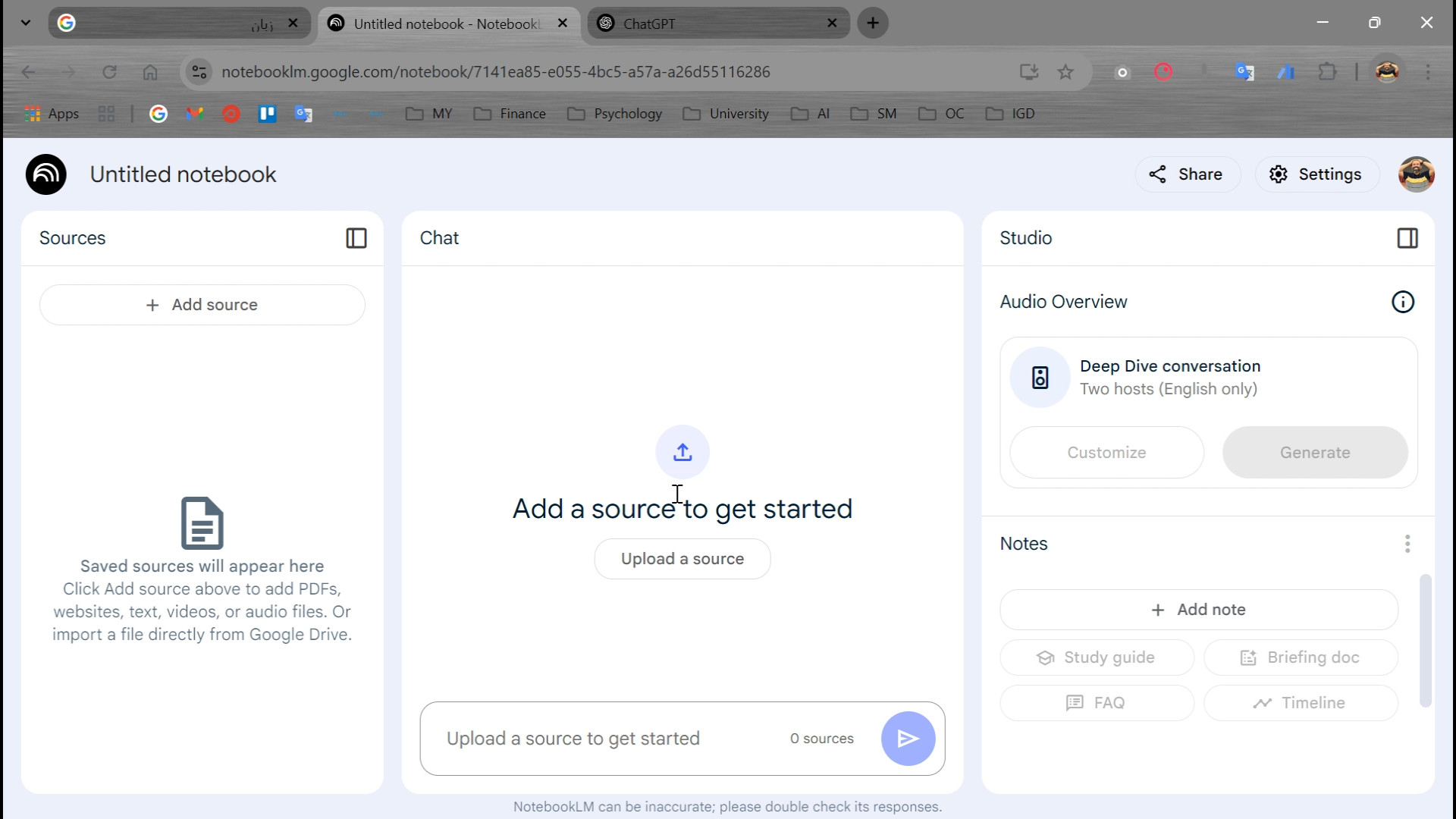Close the Untitled notebook tab

point(563,23)
